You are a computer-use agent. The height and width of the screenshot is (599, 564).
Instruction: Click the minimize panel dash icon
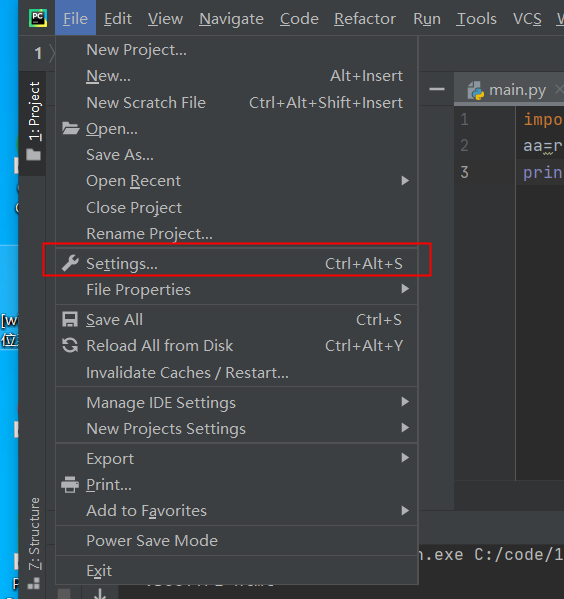437,89
